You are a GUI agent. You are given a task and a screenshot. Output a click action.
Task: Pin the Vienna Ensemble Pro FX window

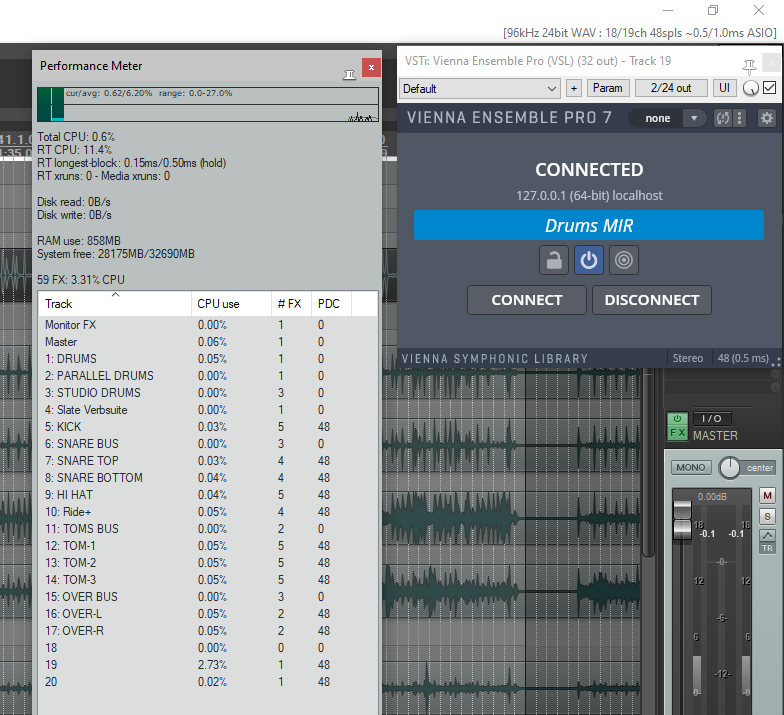point(749,66)
